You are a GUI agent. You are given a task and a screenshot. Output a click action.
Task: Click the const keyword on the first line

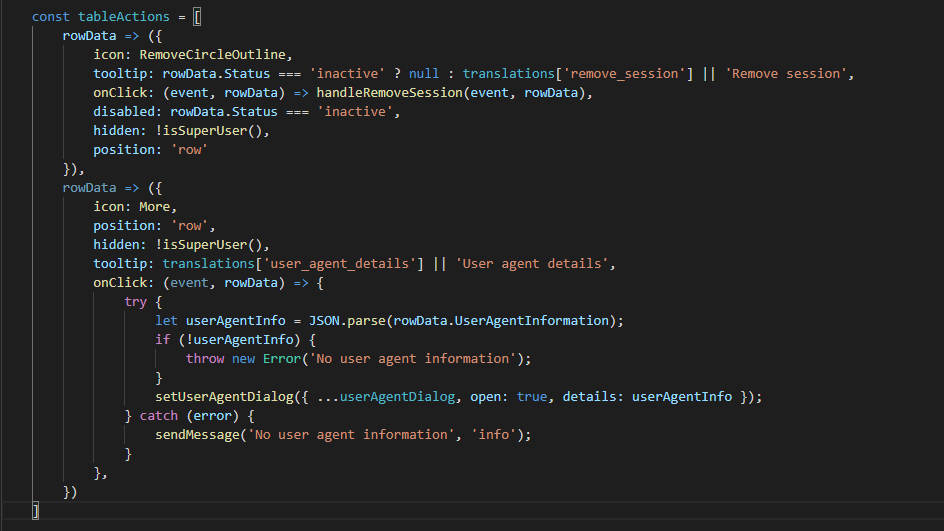tap(51, 17)
